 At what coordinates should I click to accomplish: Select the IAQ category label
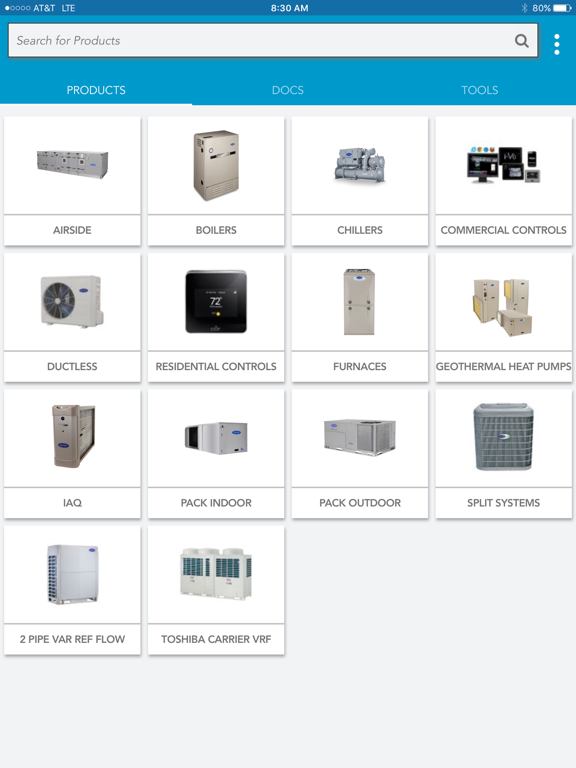click(72, 503)
